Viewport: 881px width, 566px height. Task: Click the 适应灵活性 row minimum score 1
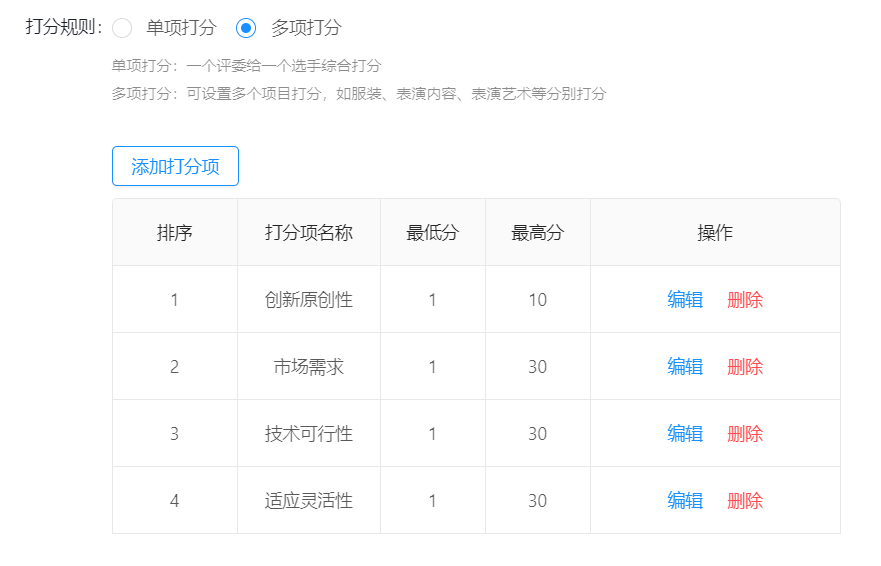pos(433,500)
